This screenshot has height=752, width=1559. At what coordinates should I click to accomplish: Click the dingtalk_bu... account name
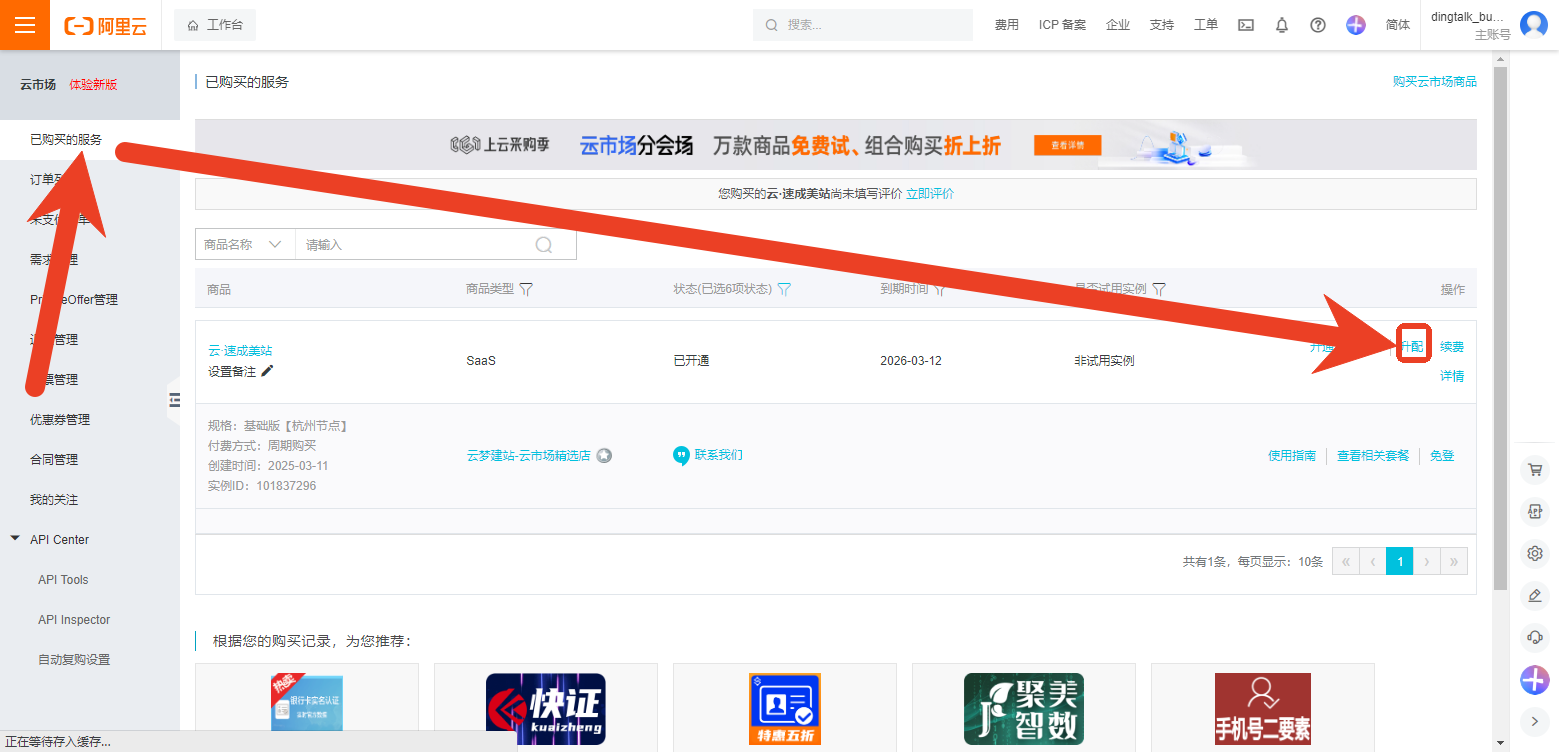click(x=1468, y=17)
